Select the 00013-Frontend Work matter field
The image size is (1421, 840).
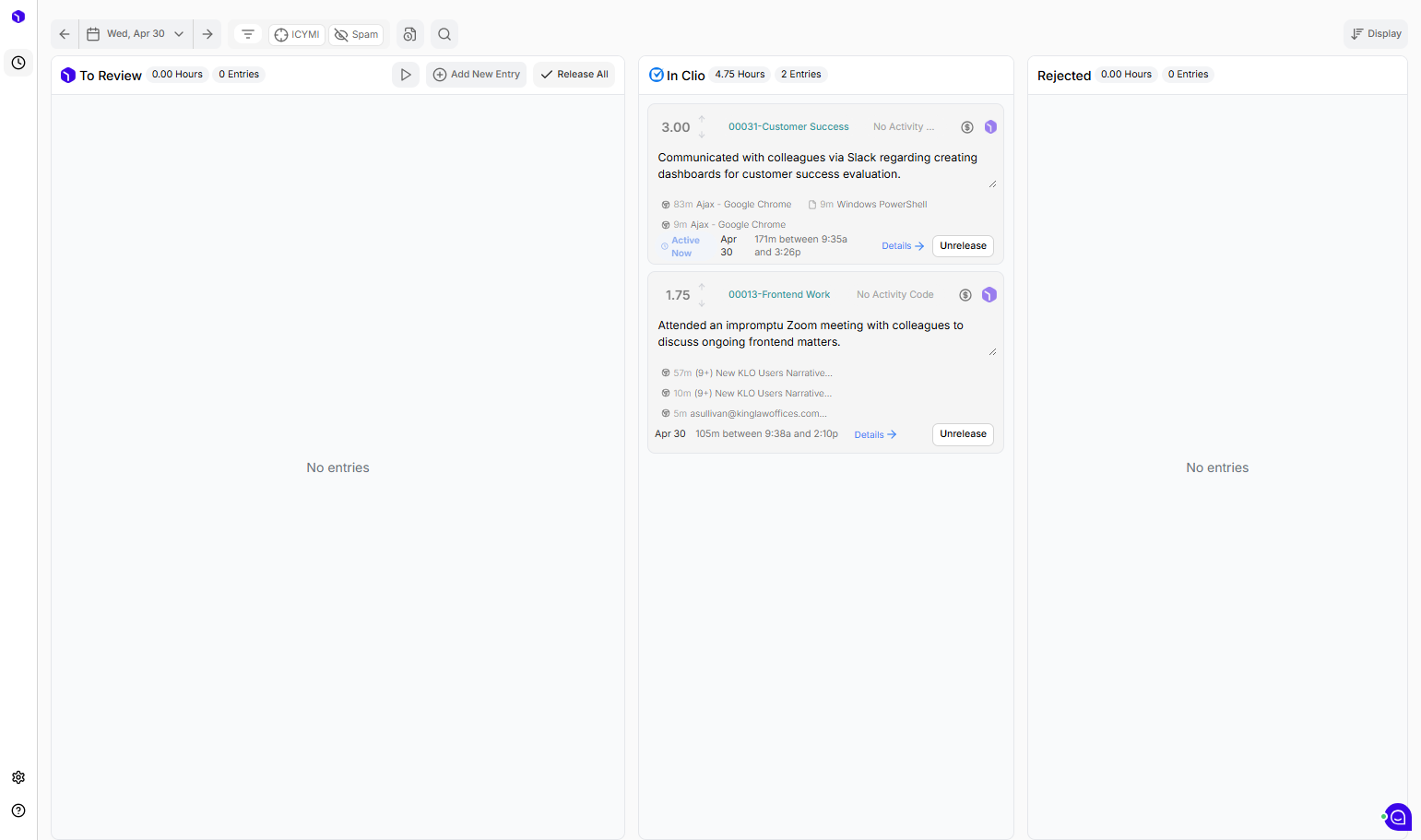point(779,295)
